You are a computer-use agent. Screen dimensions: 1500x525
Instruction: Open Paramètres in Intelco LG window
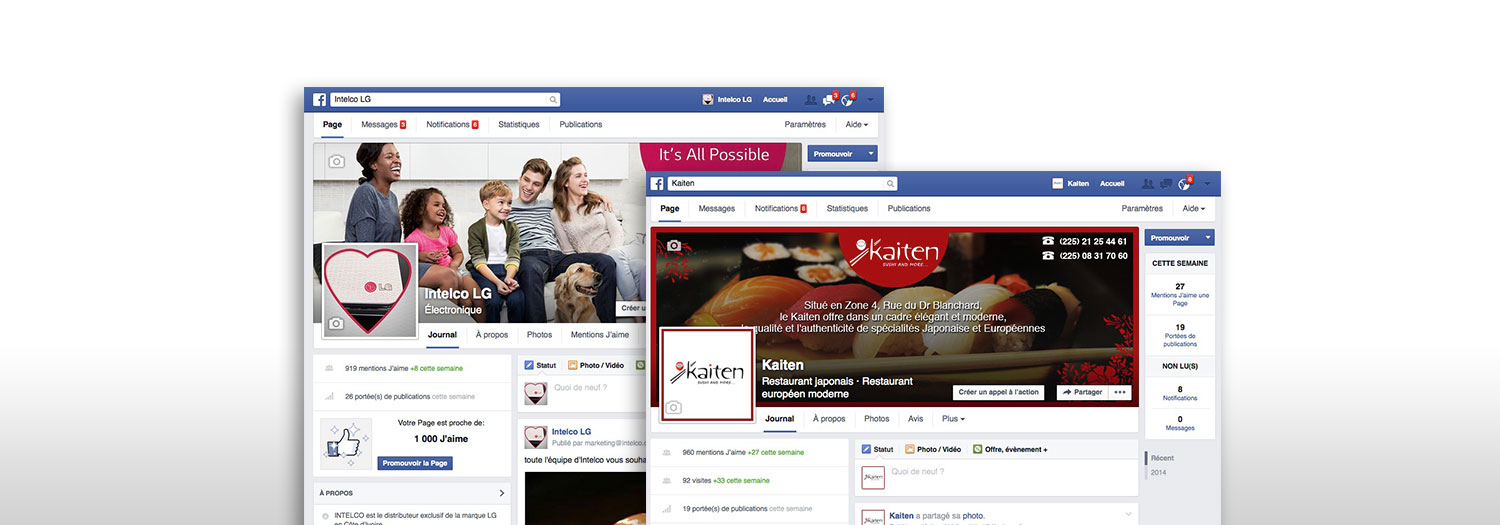[x=805, y=125]
